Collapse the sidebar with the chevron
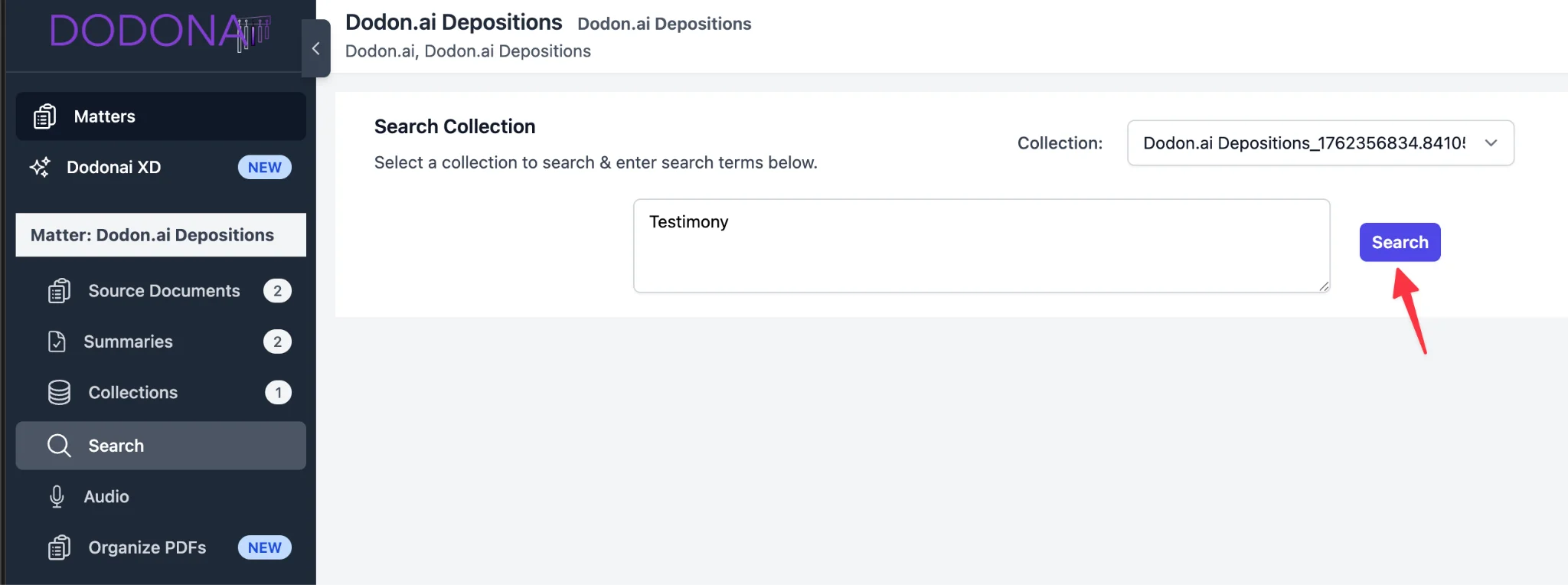Viewport: 1568px width, 585px height. point(315,48)
